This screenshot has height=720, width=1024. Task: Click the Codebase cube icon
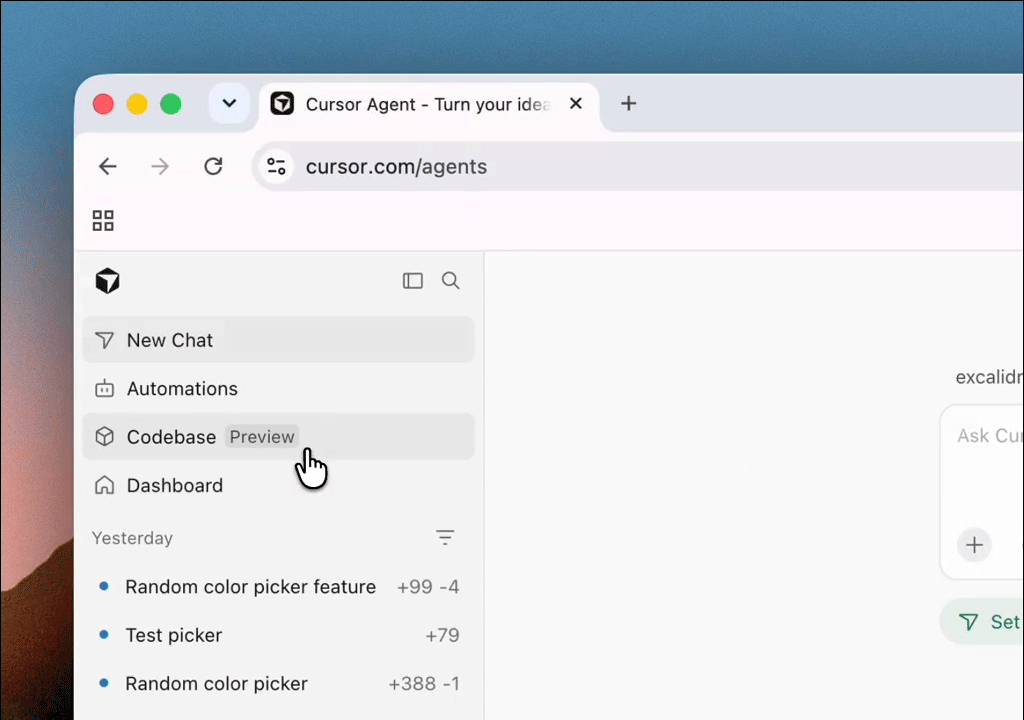point(104,436)
